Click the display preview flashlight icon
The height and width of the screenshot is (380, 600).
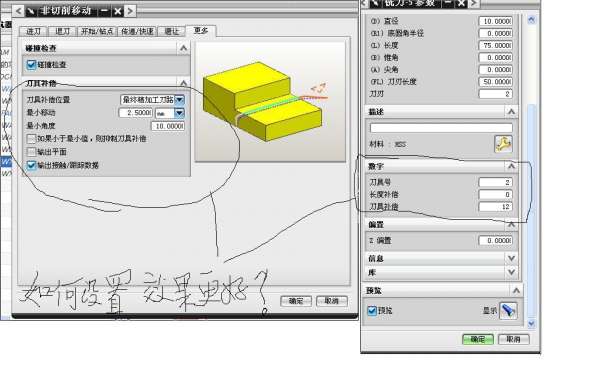pos(508,310)
